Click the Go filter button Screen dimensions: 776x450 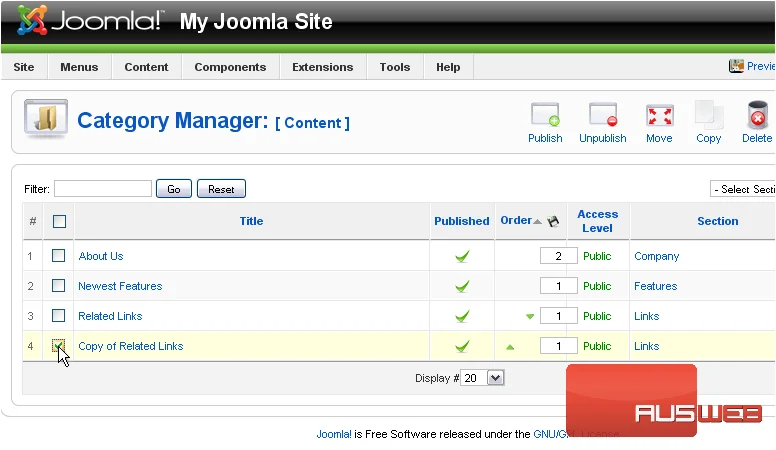click(174, 189)
